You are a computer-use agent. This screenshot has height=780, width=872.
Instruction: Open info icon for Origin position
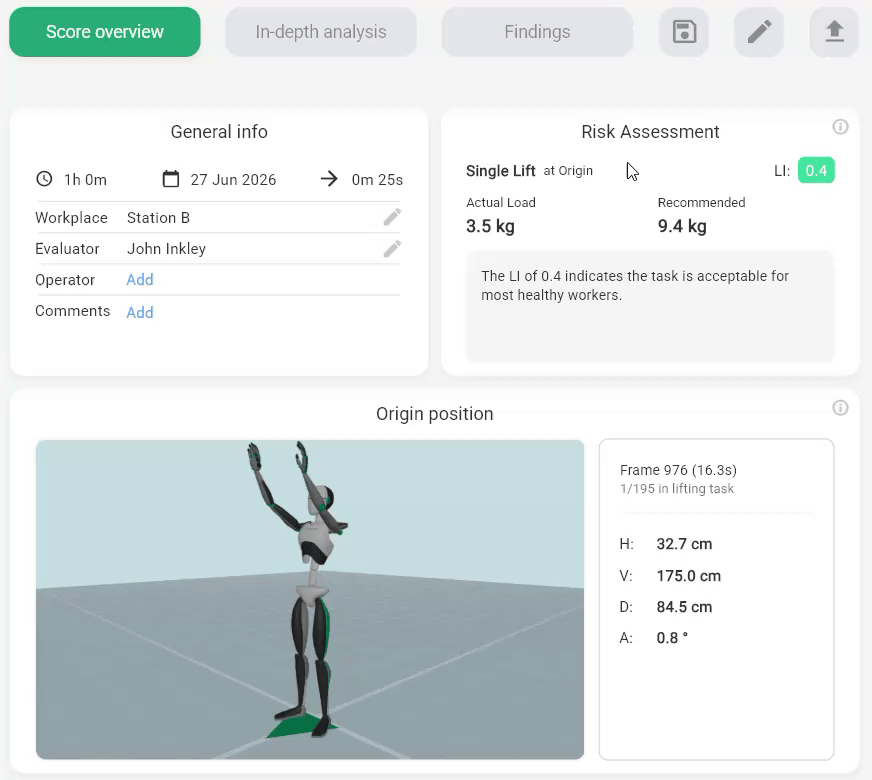click(x=840, y=408)
